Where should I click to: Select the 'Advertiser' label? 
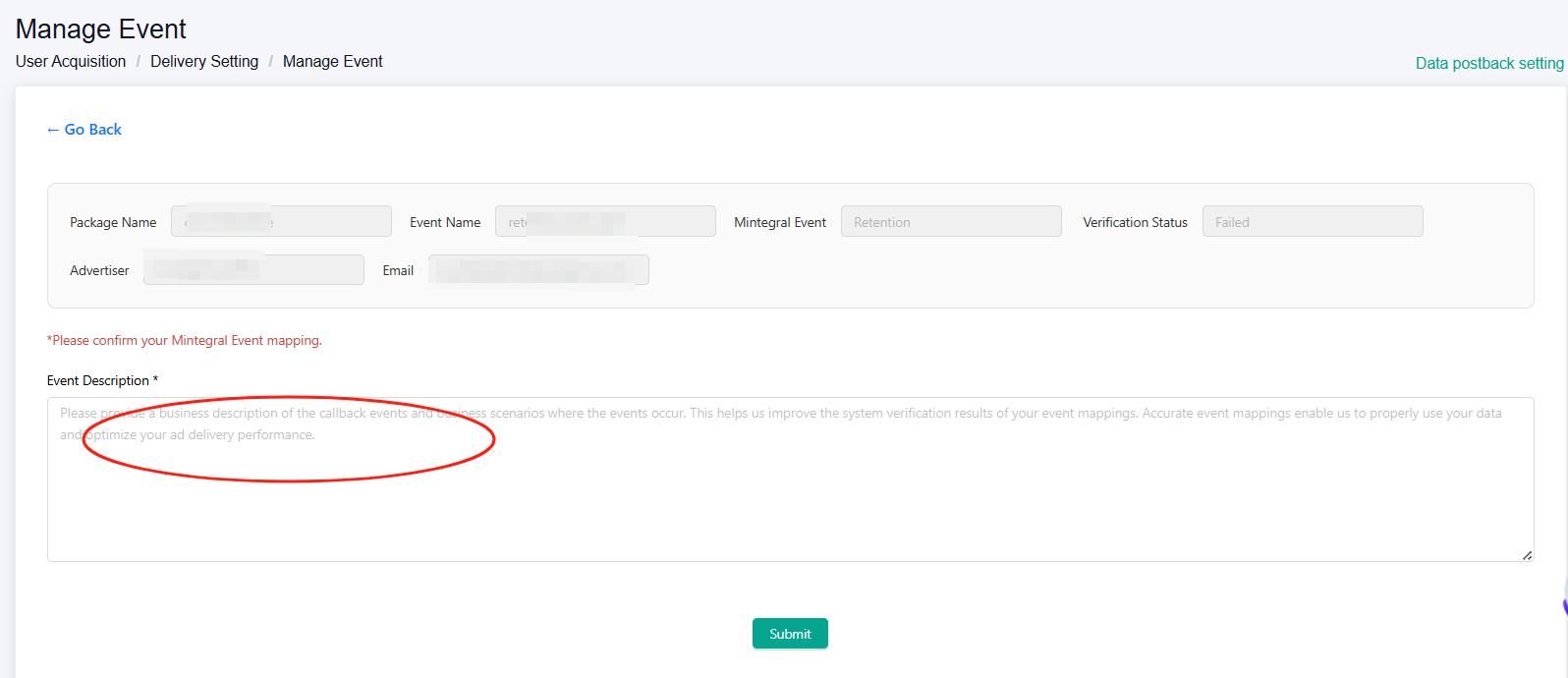point(99,270)
